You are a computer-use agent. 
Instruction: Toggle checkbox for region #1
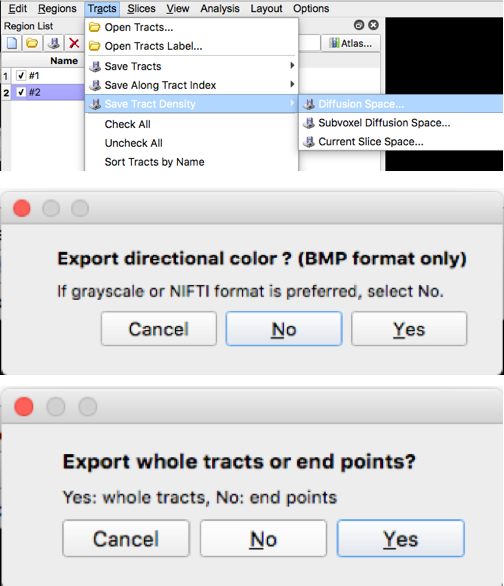coord(21,75)
